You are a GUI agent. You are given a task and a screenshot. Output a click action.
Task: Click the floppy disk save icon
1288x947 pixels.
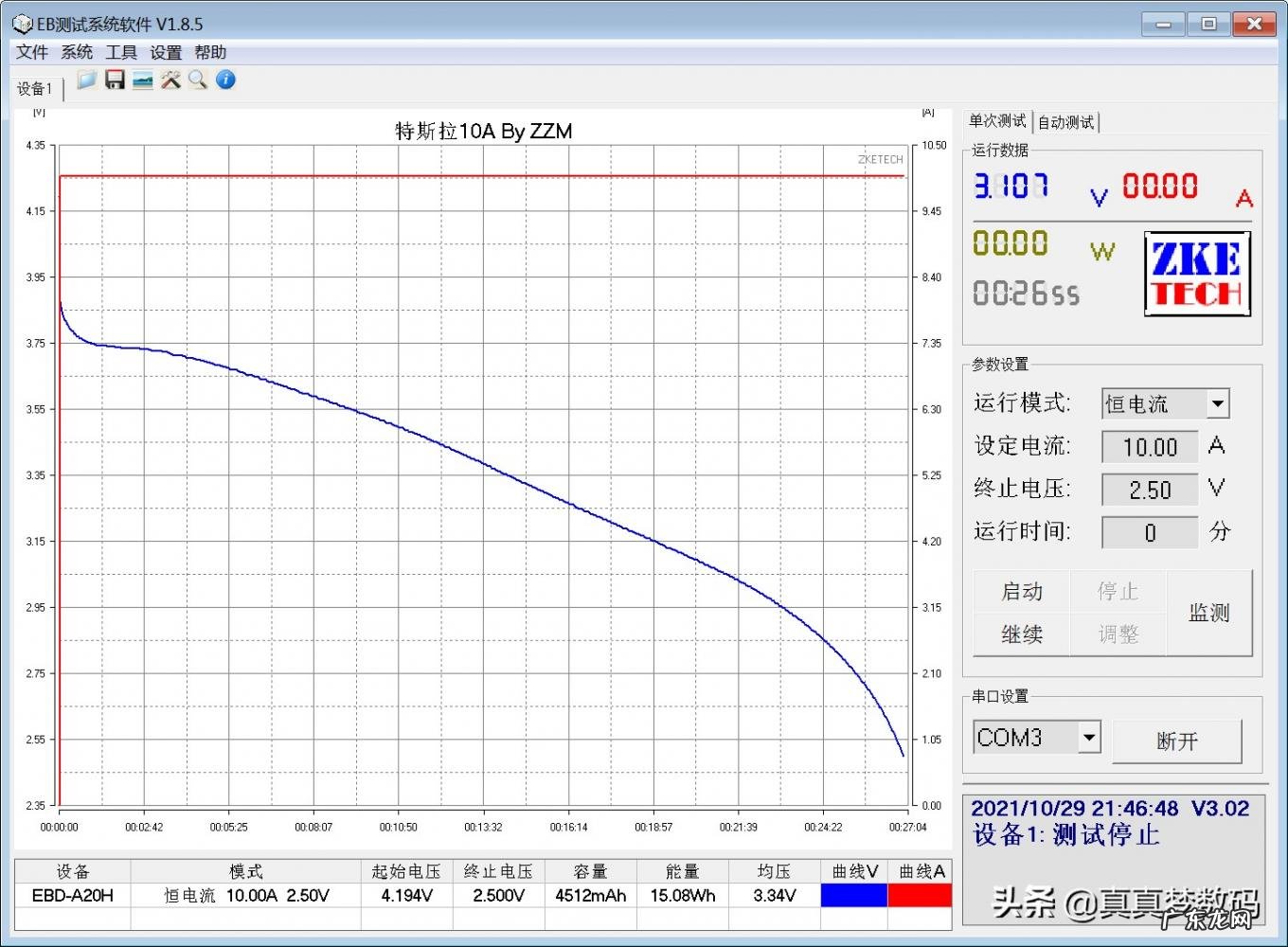coord(115,80)
